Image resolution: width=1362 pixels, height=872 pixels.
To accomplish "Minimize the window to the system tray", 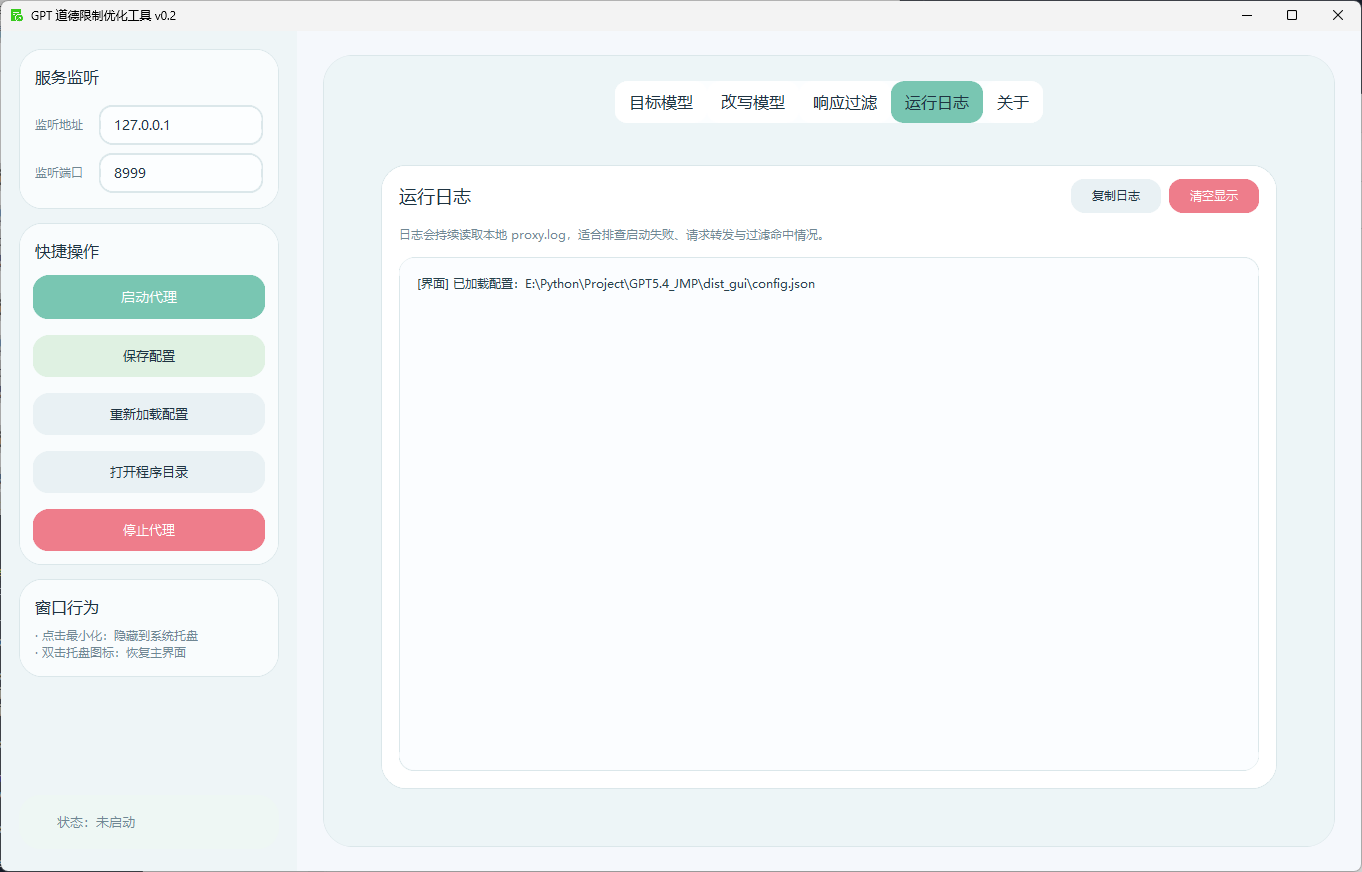I will [x=1247, y=15].
